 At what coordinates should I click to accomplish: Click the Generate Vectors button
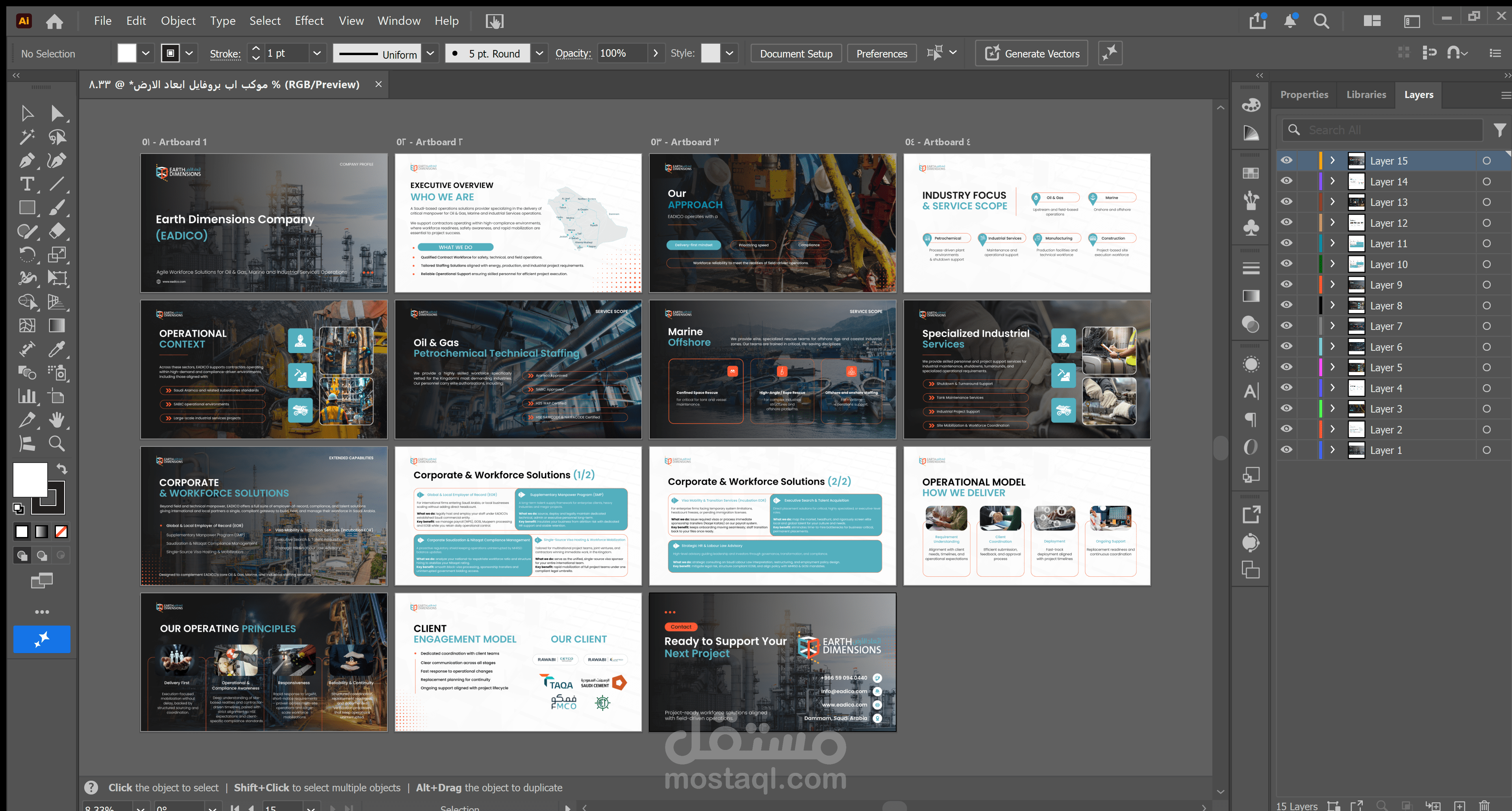(1031, 54)
